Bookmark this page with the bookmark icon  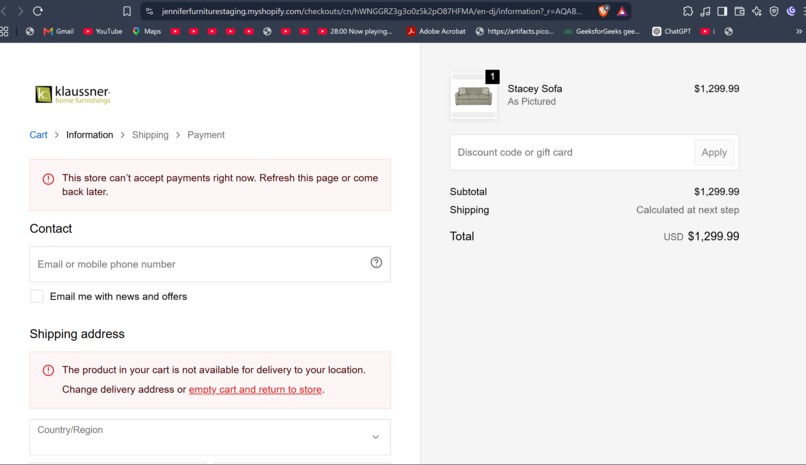(x=126, y=11)
